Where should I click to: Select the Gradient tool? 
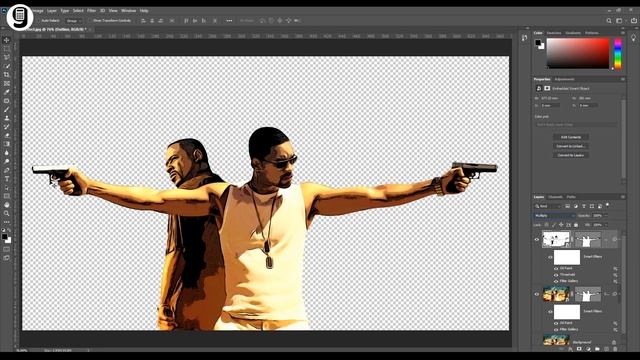7,144
